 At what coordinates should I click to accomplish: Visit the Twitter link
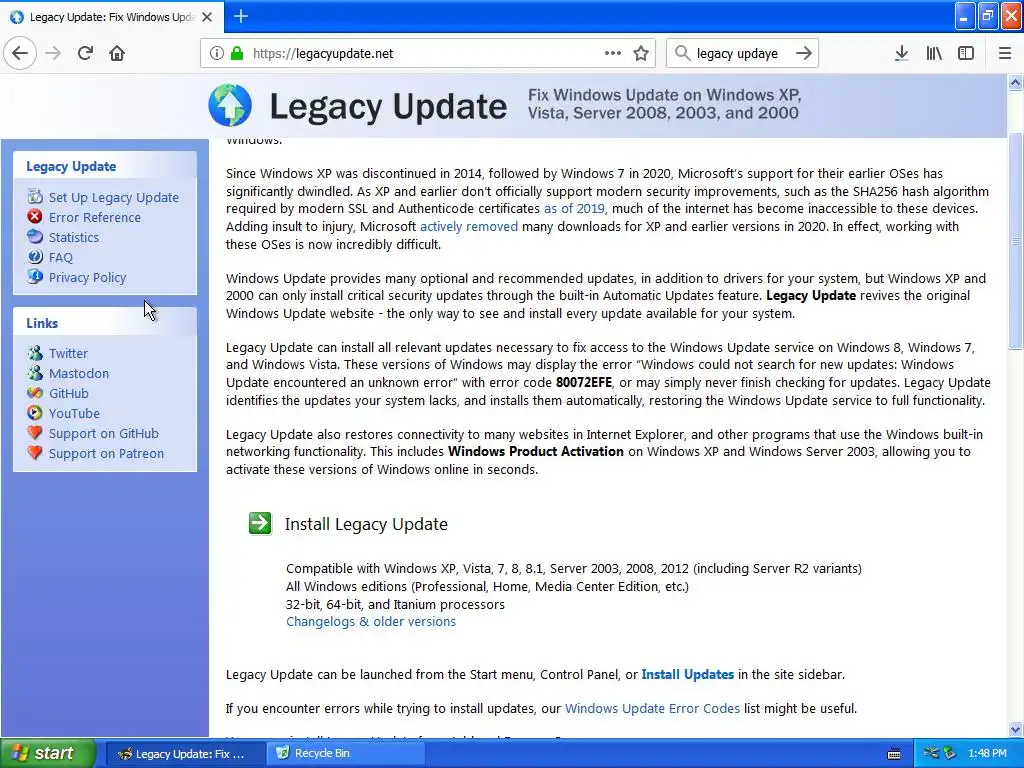68,353
